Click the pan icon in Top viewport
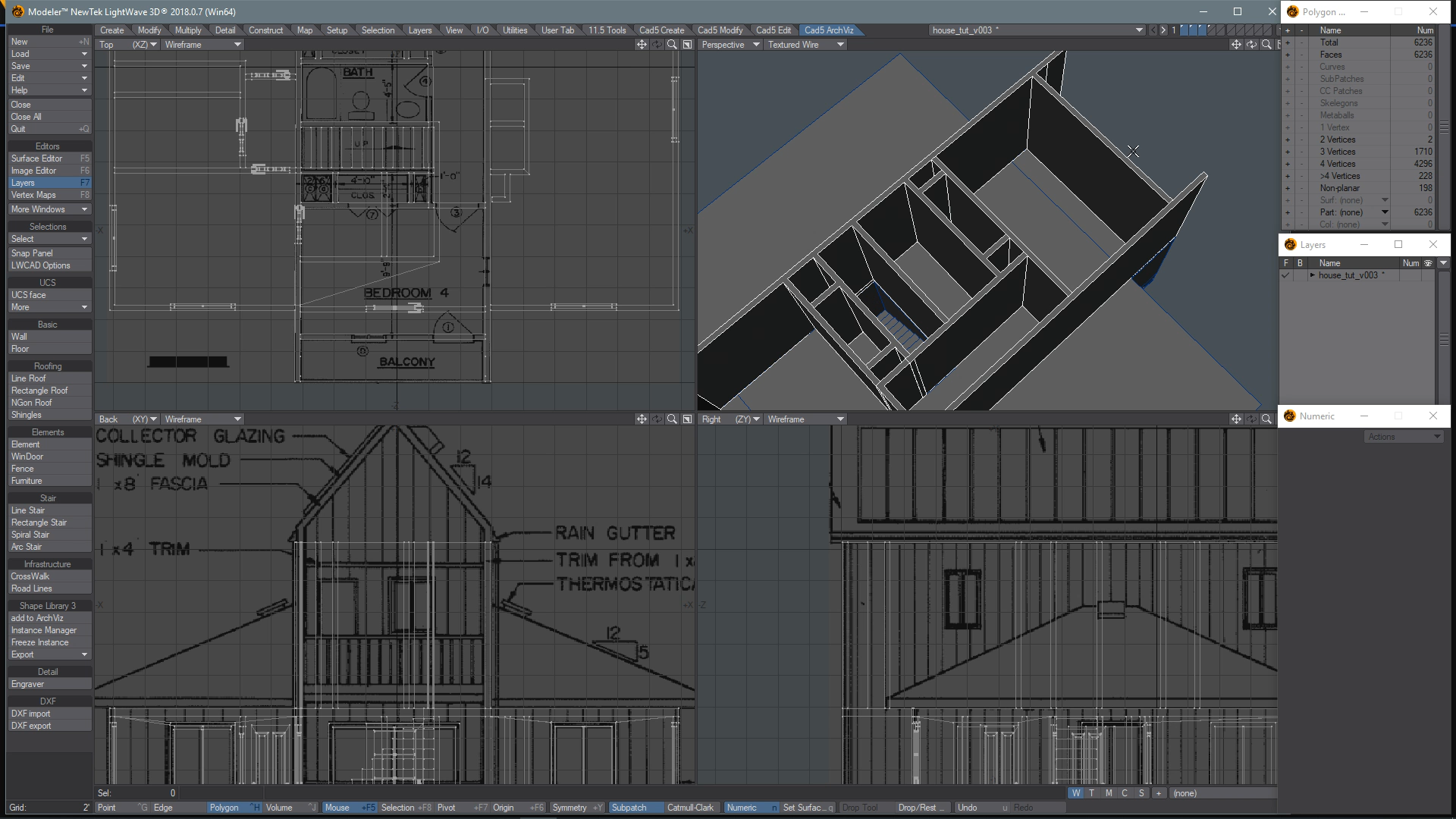This screenshot has width=1456, height=819. tap(642, 45)
